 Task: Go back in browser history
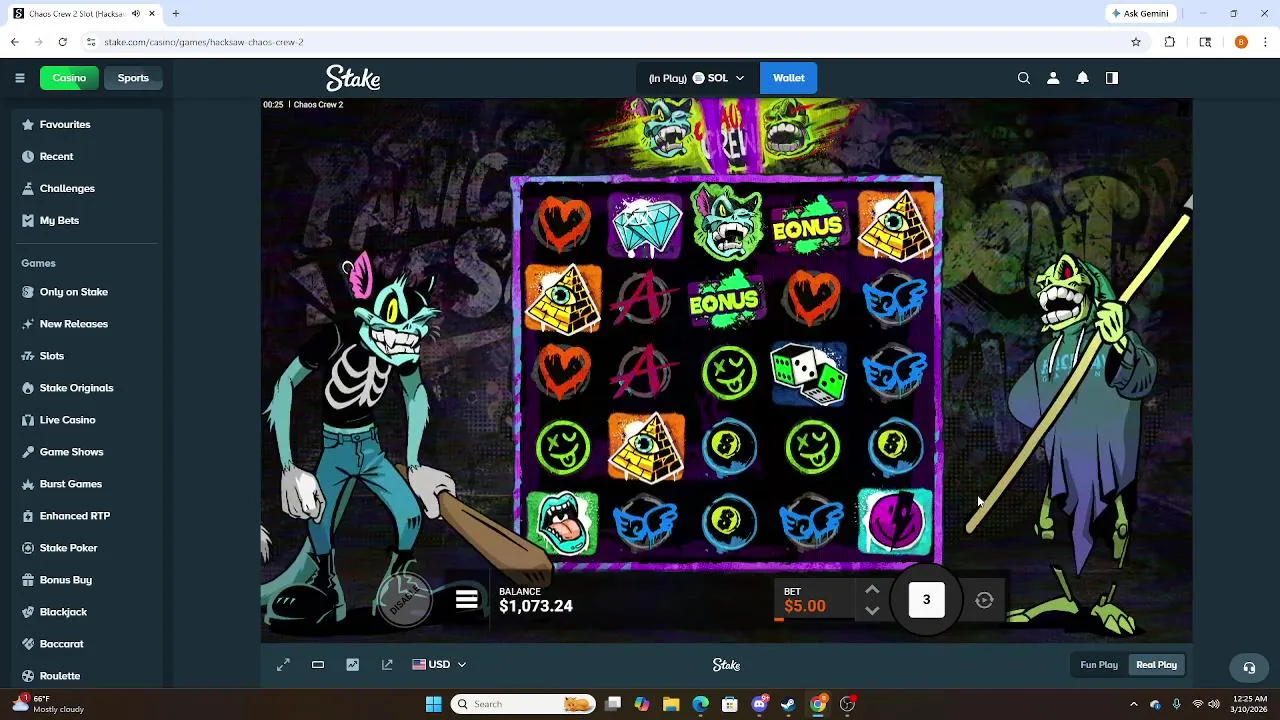(x=15, y=42)
